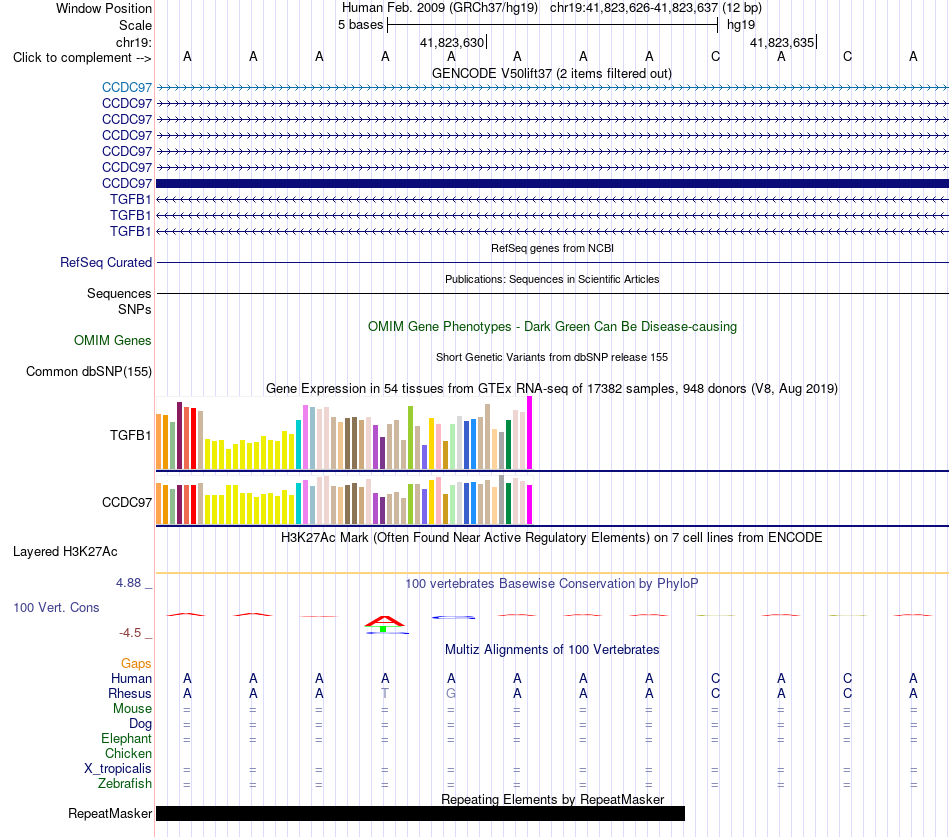Click the grey G in Rhesus alignment

(x=451, y=693)
